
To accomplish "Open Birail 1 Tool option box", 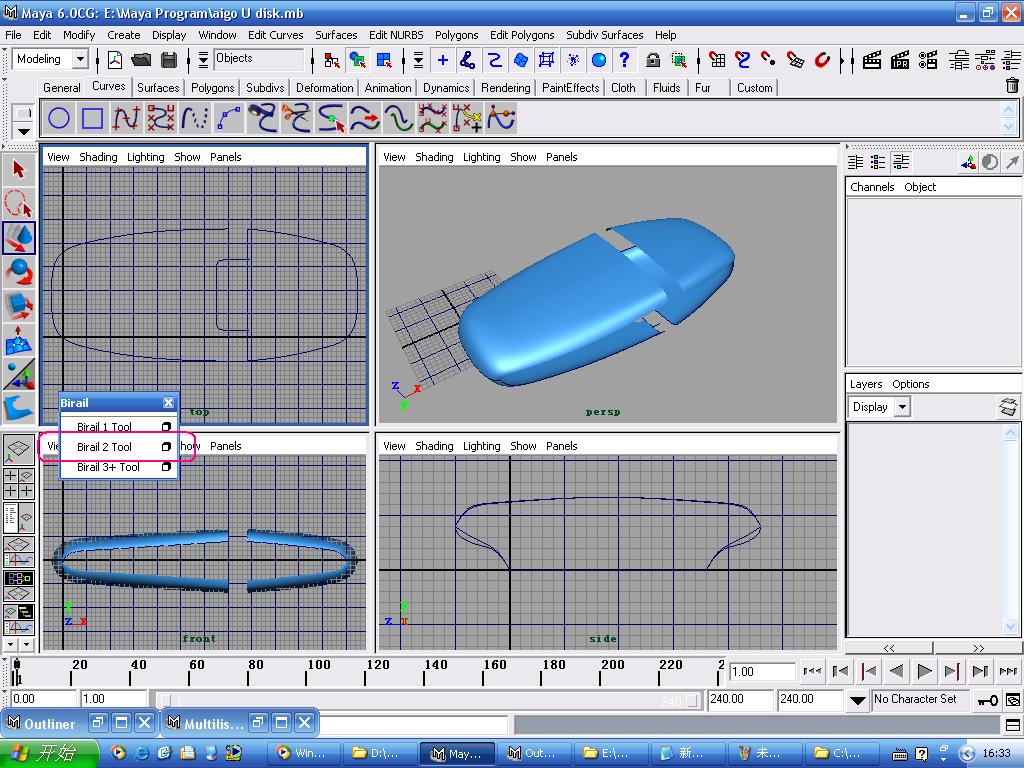I will pos(166,426).
